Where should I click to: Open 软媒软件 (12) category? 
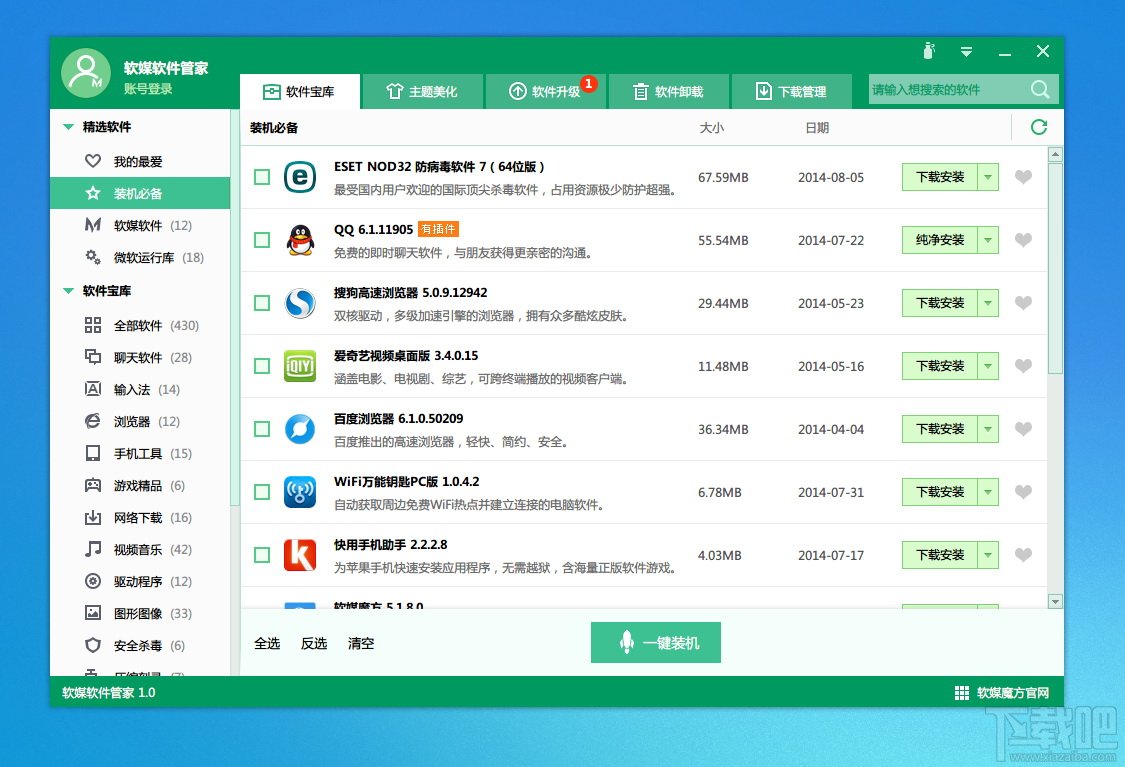(140, 225)
